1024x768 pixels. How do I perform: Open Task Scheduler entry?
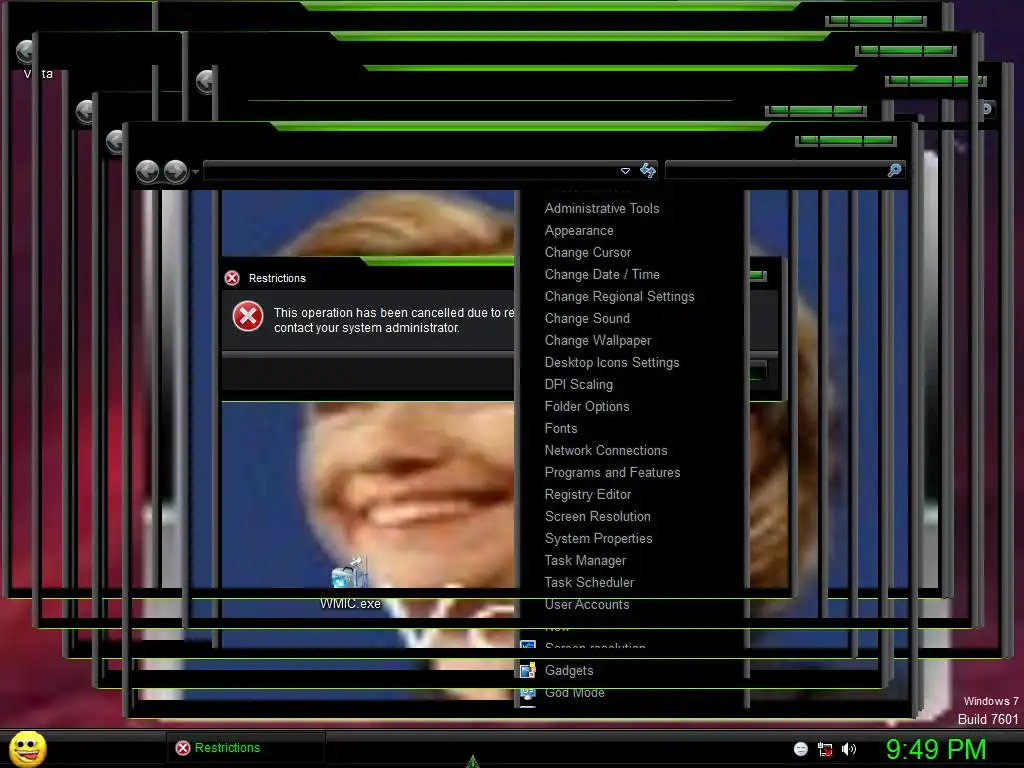[589, 582]
